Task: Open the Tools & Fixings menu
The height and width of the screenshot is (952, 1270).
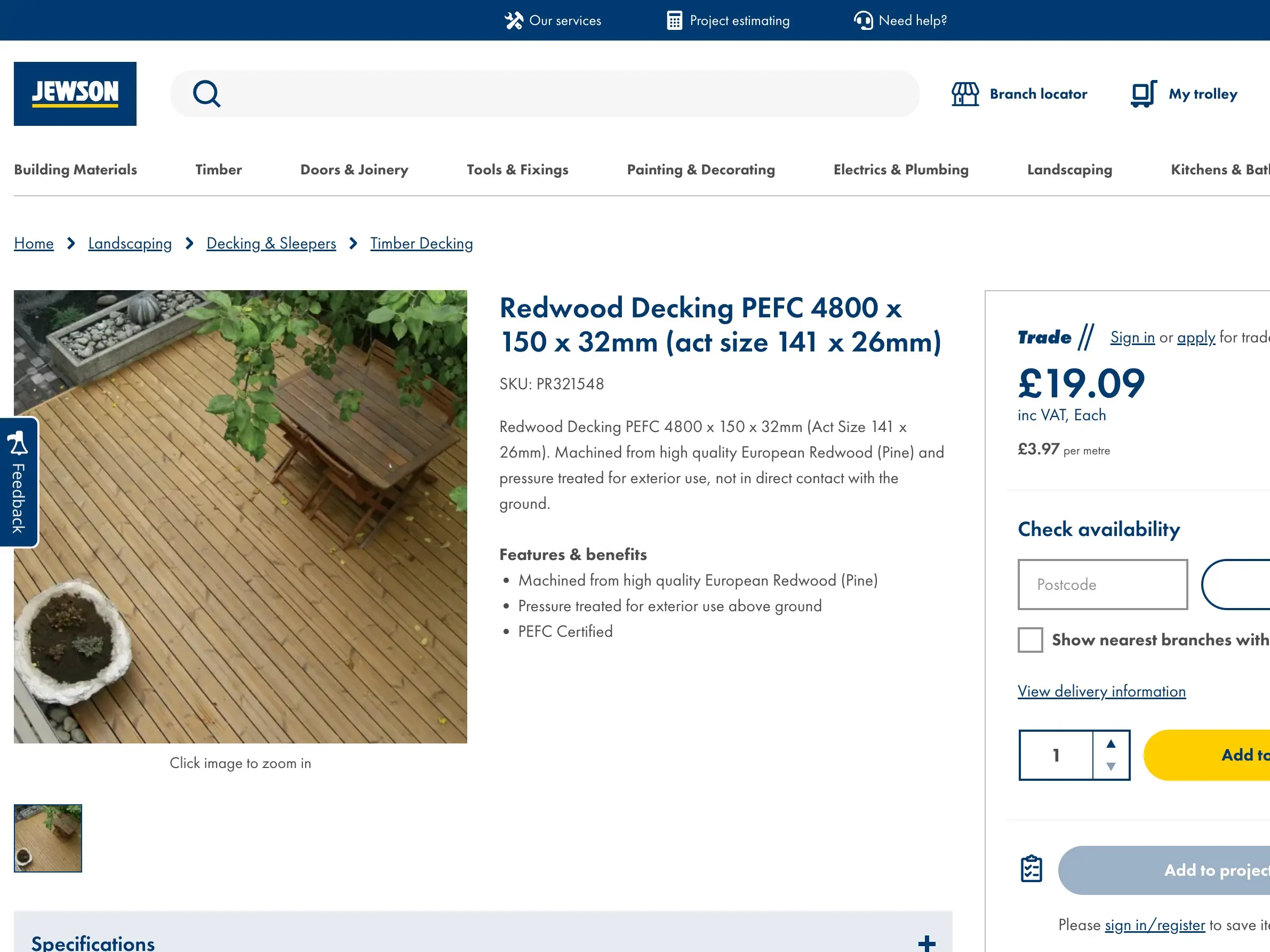Action: pos(517,170)
